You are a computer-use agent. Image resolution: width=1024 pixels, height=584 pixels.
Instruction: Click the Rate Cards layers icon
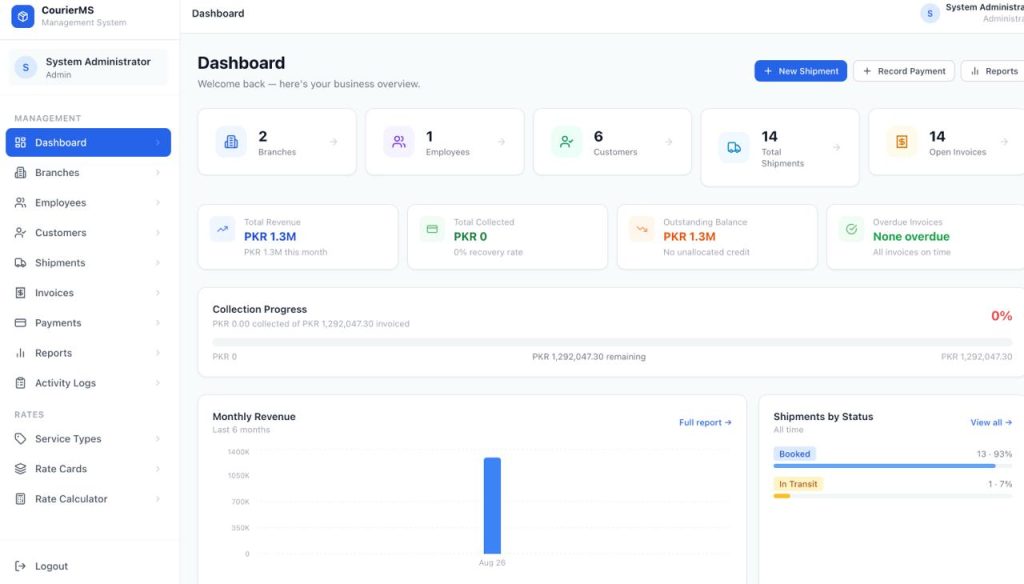[20, 469]
